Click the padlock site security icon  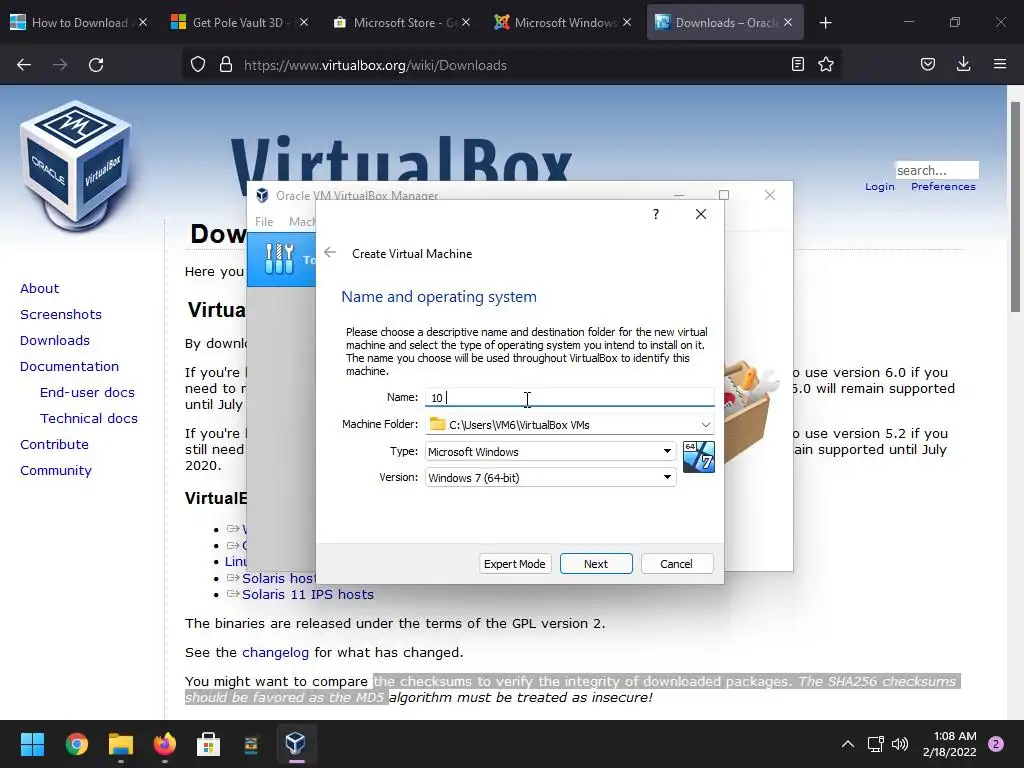tap(226, 65)
